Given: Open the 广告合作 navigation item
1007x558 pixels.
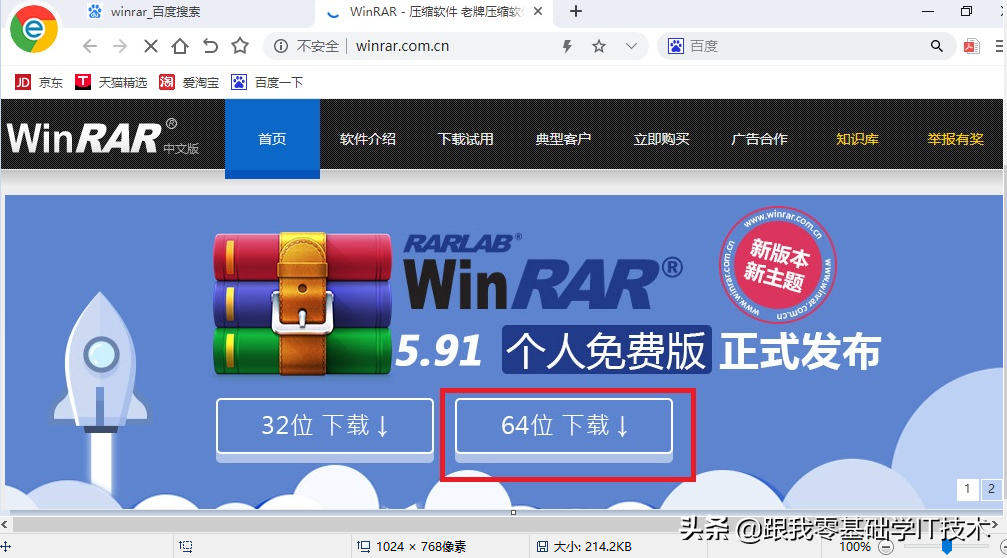Looking at the screenshot, I should 759,139.
